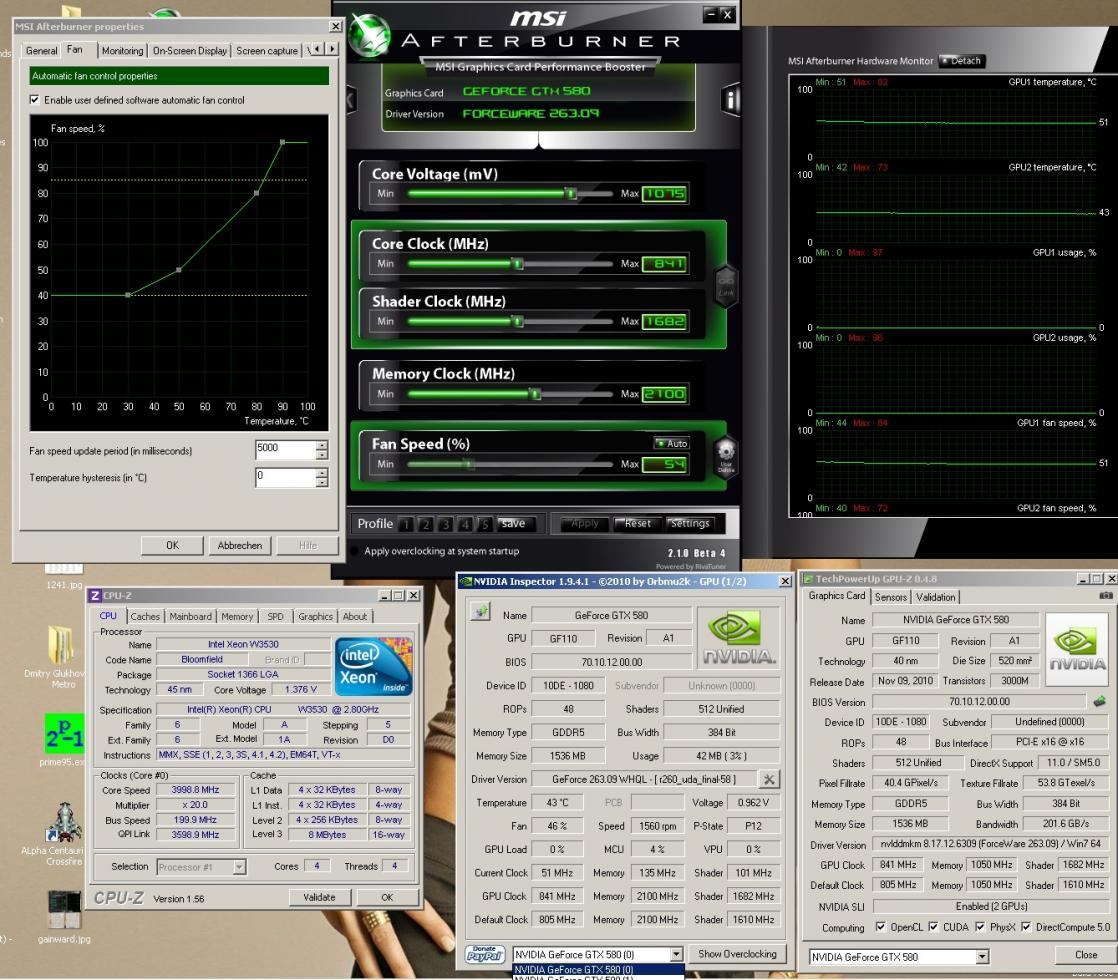Open the Alpha Centauri Crossfire desktop icon

[64, 822]
